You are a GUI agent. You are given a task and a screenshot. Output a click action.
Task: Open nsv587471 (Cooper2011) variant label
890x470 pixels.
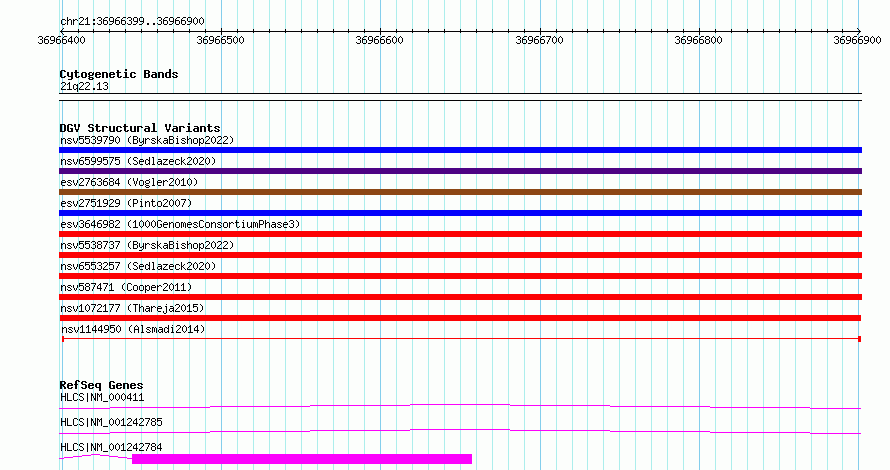126,287
